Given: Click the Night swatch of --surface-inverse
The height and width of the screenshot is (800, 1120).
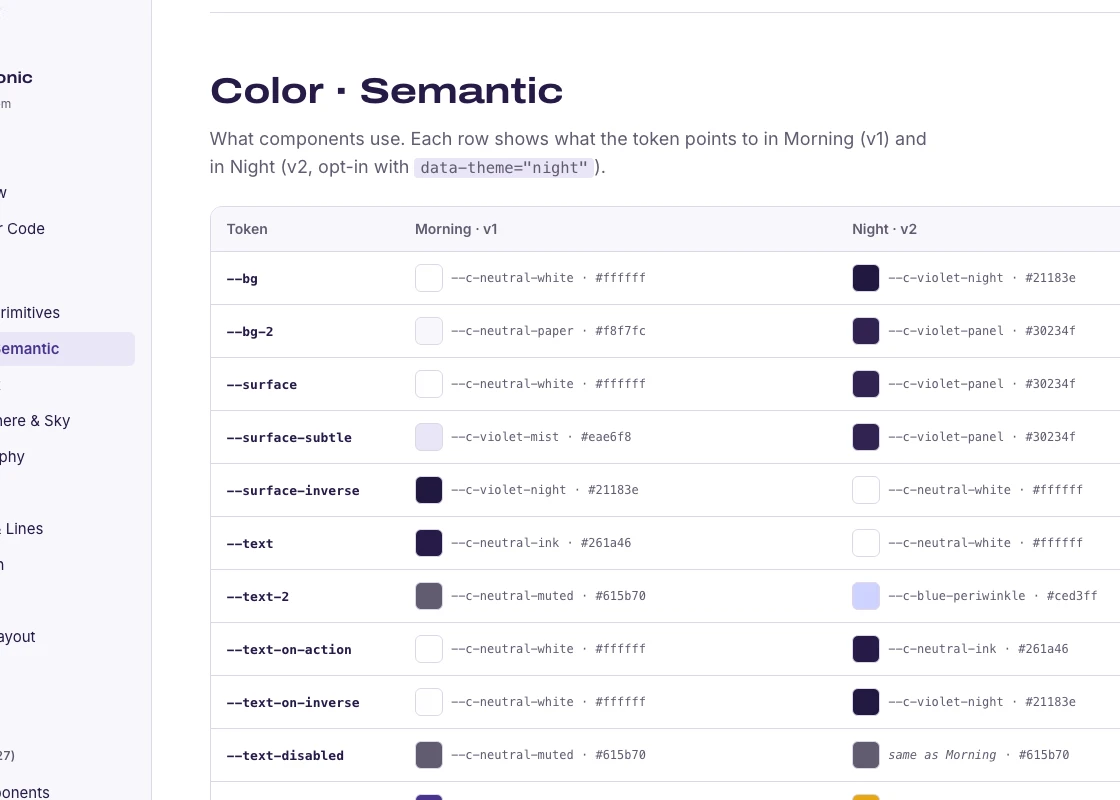Looking at the screenshot, I should [x=866, y=490].
